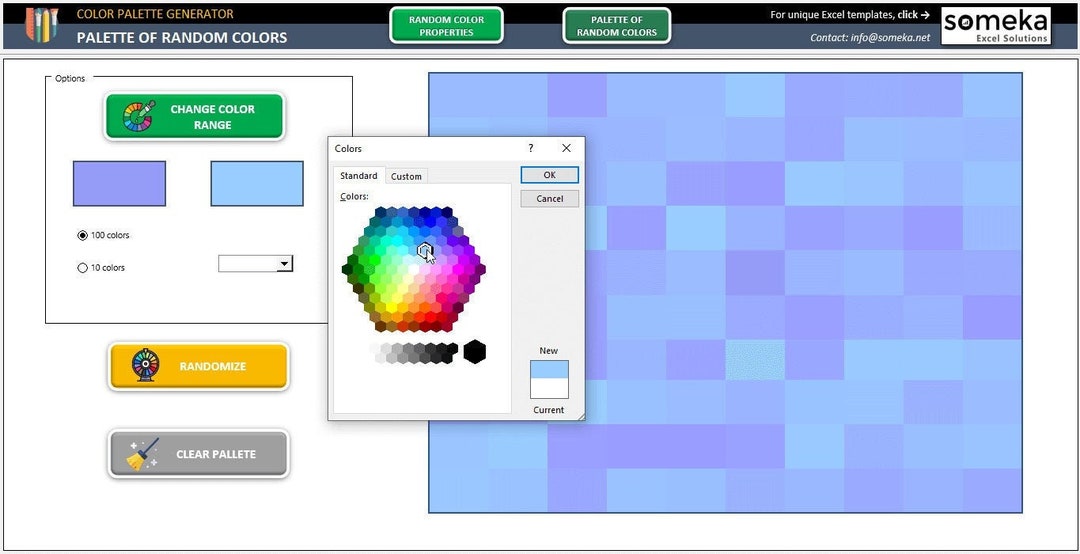The height and width of the screenshot is (554, 1080).
Task: Open Random Color Properties page
Action: tap(446, 25)
